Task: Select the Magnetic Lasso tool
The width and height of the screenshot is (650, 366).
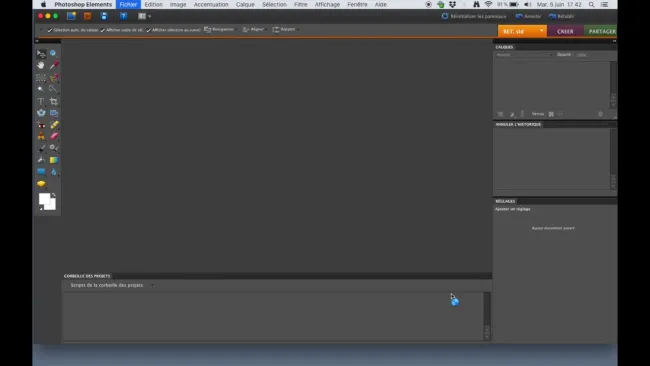Action: coord(54,78)
